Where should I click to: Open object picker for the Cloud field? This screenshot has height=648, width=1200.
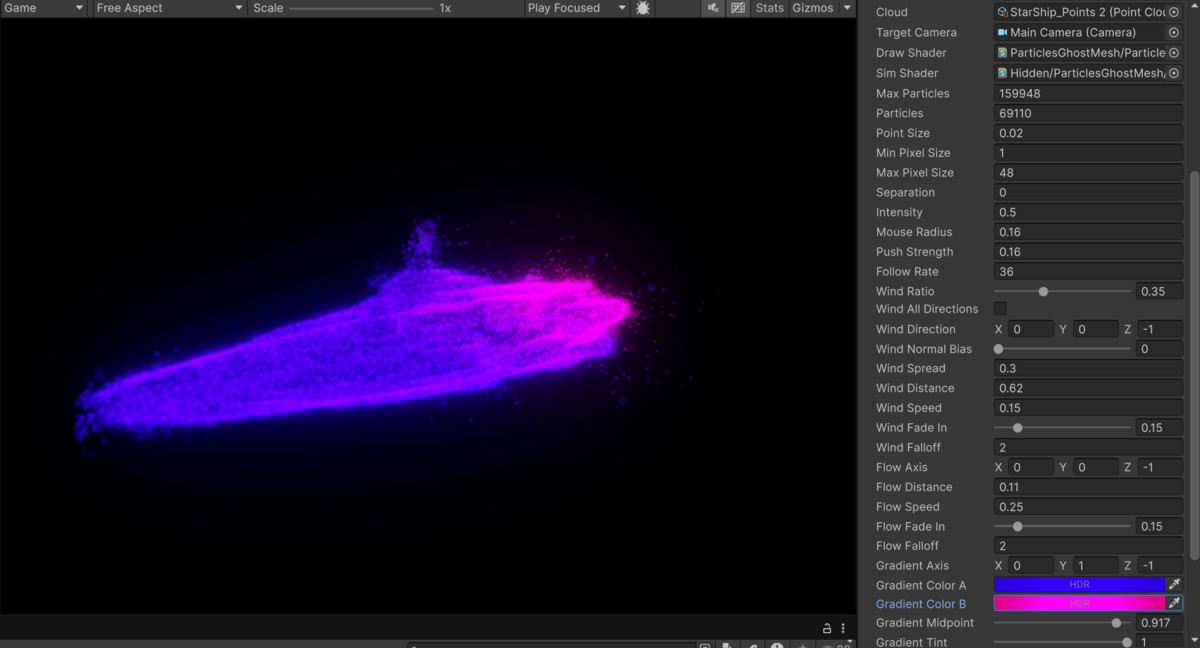(x=1174, y=12)
